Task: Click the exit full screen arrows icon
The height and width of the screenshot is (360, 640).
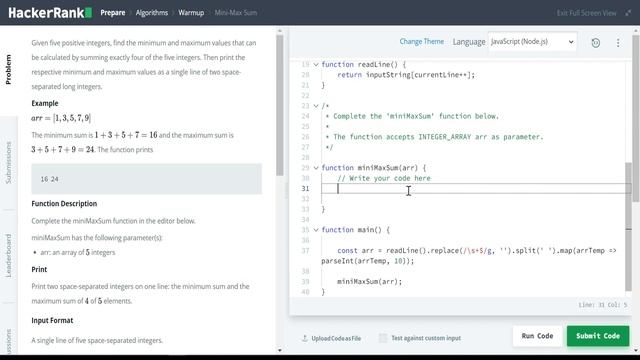Action: 628,13
